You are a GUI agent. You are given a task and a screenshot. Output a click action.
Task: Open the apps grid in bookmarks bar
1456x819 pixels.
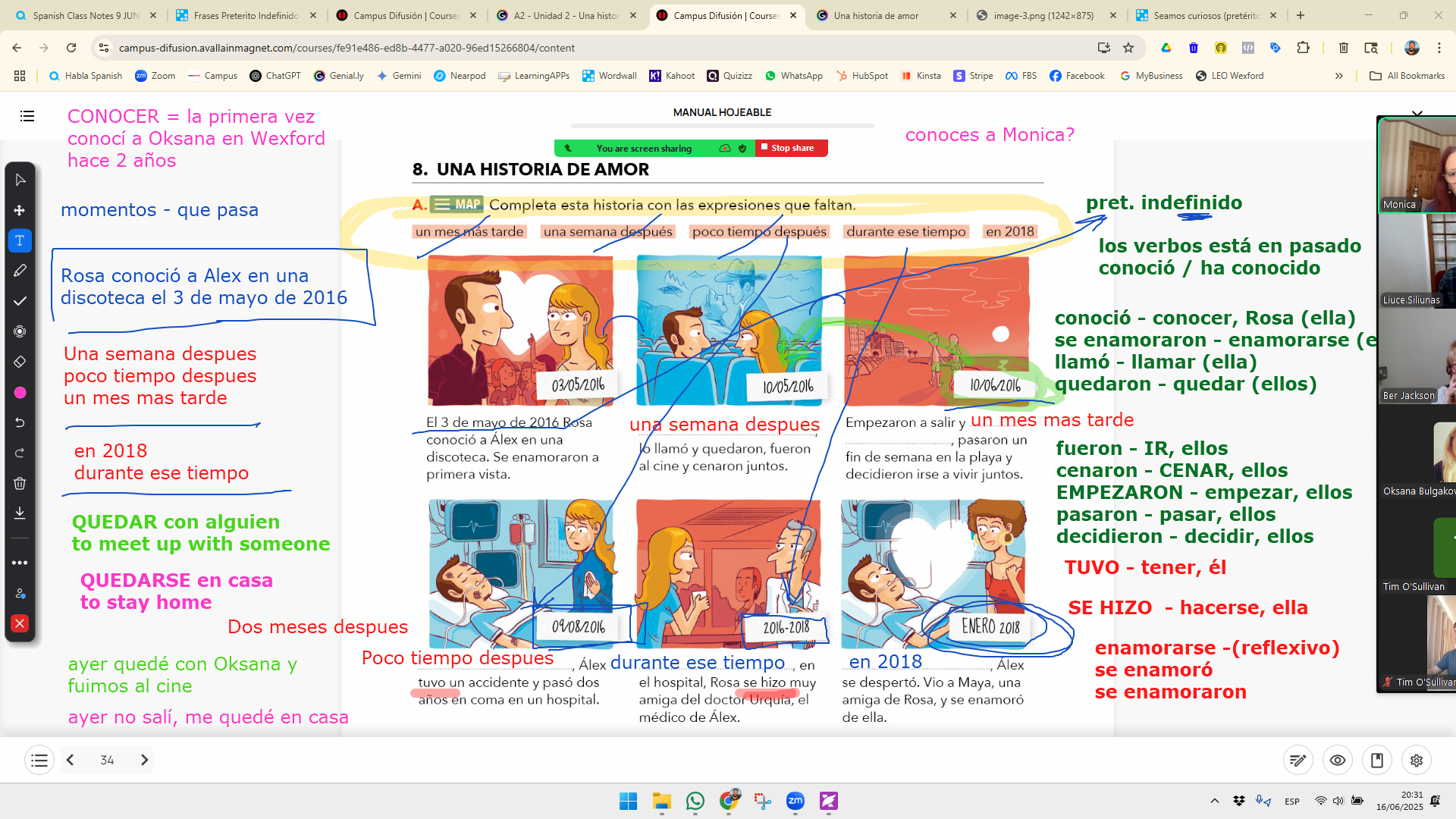click(20, 76)
